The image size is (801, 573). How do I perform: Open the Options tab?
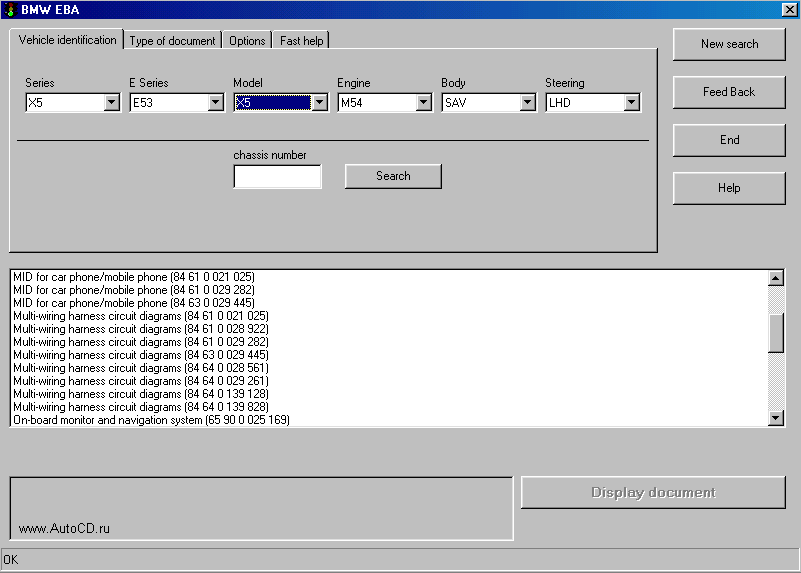(247, 40)
